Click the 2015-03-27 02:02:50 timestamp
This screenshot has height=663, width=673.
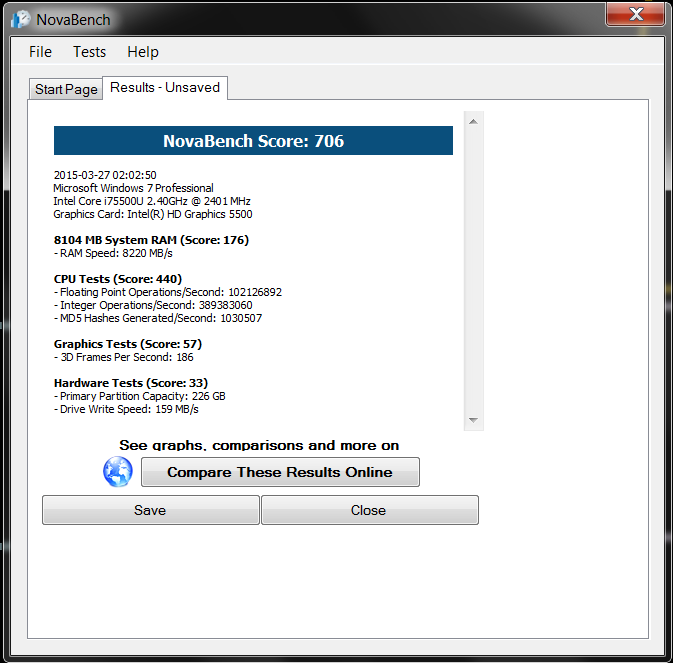pos(105,175)
